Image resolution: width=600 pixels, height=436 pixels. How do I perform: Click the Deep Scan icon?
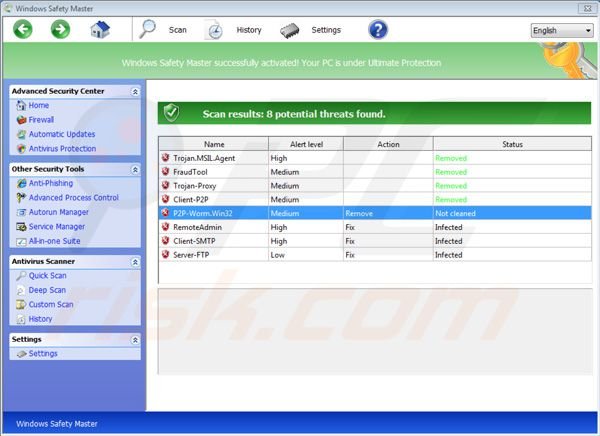[x=21, y=291]
